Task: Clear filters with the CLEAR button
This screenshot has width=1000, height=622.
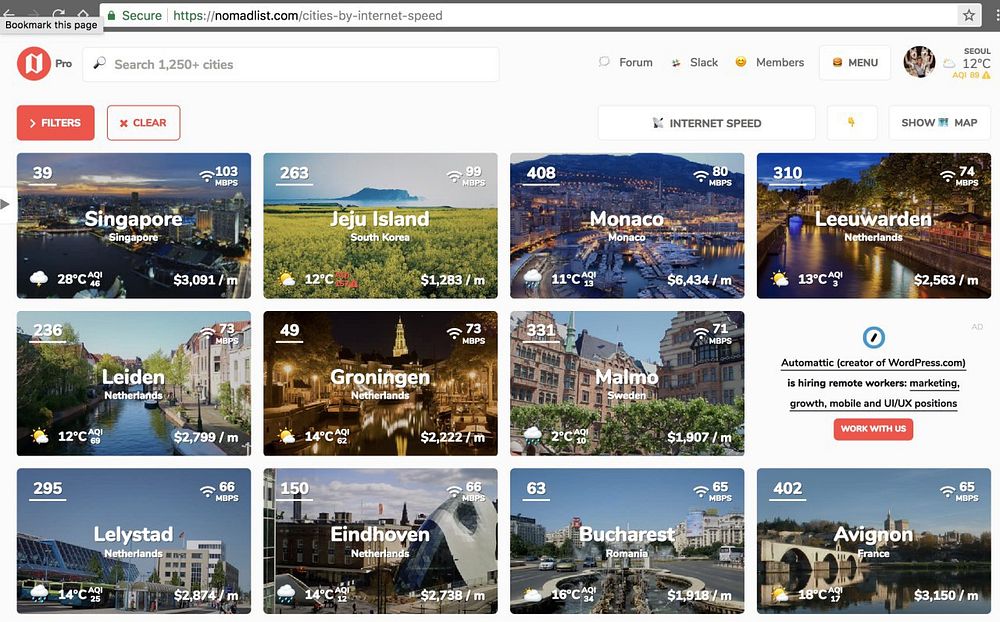Action: 143,122
